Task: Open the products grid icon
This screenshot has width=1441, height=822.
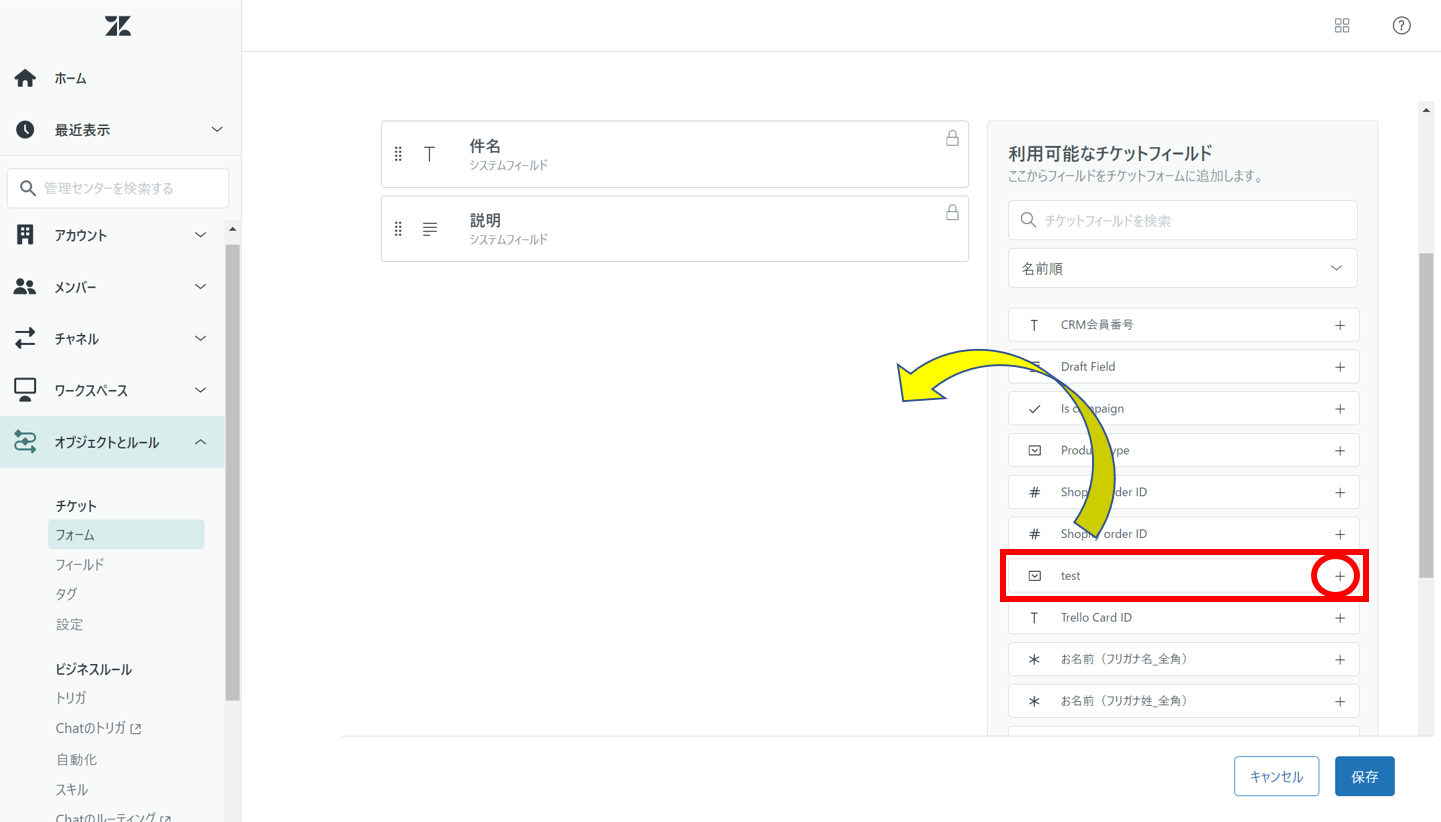Action: [1342, 26]
